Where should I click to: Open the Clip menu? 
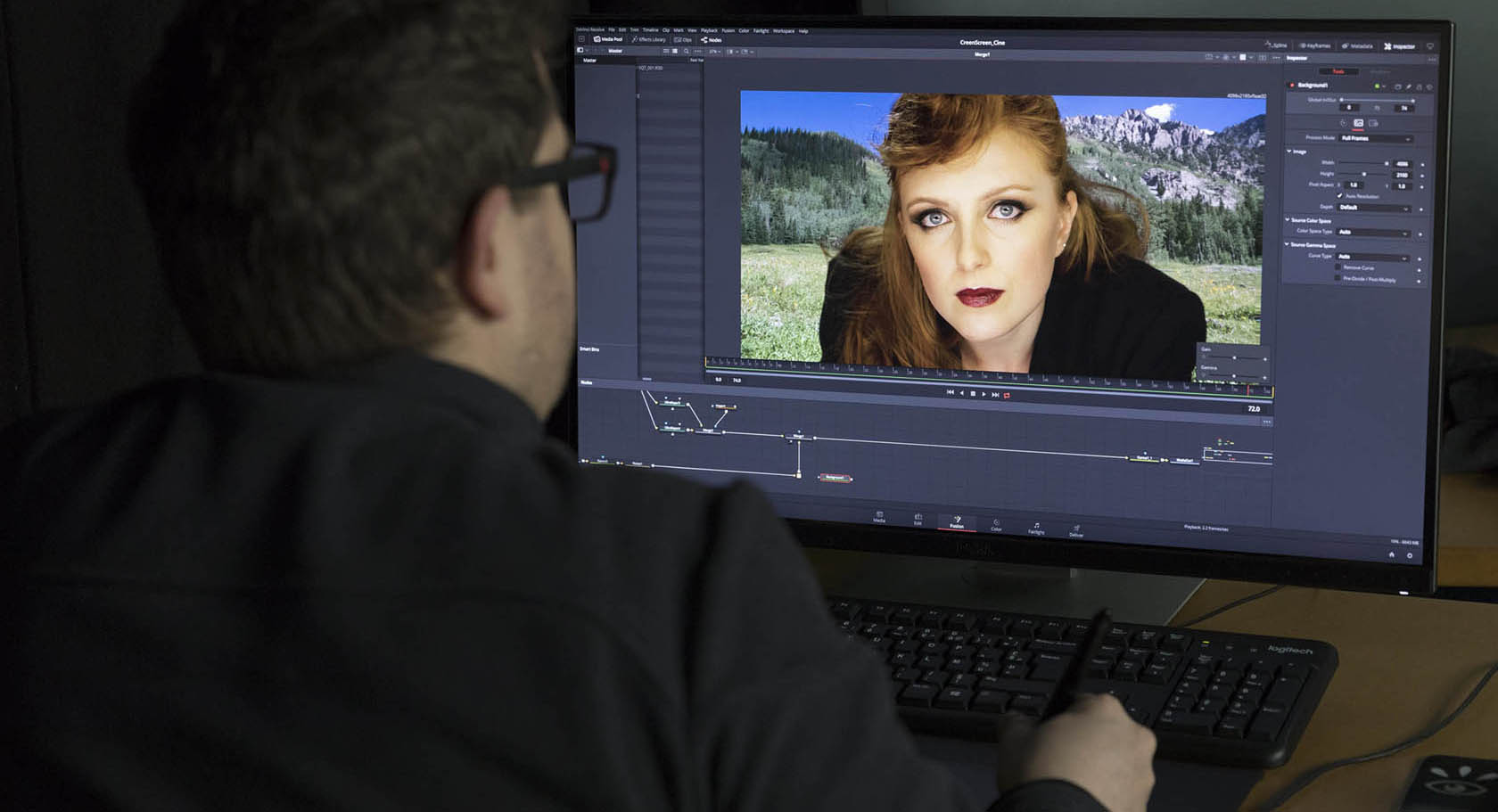coord(666,30)
